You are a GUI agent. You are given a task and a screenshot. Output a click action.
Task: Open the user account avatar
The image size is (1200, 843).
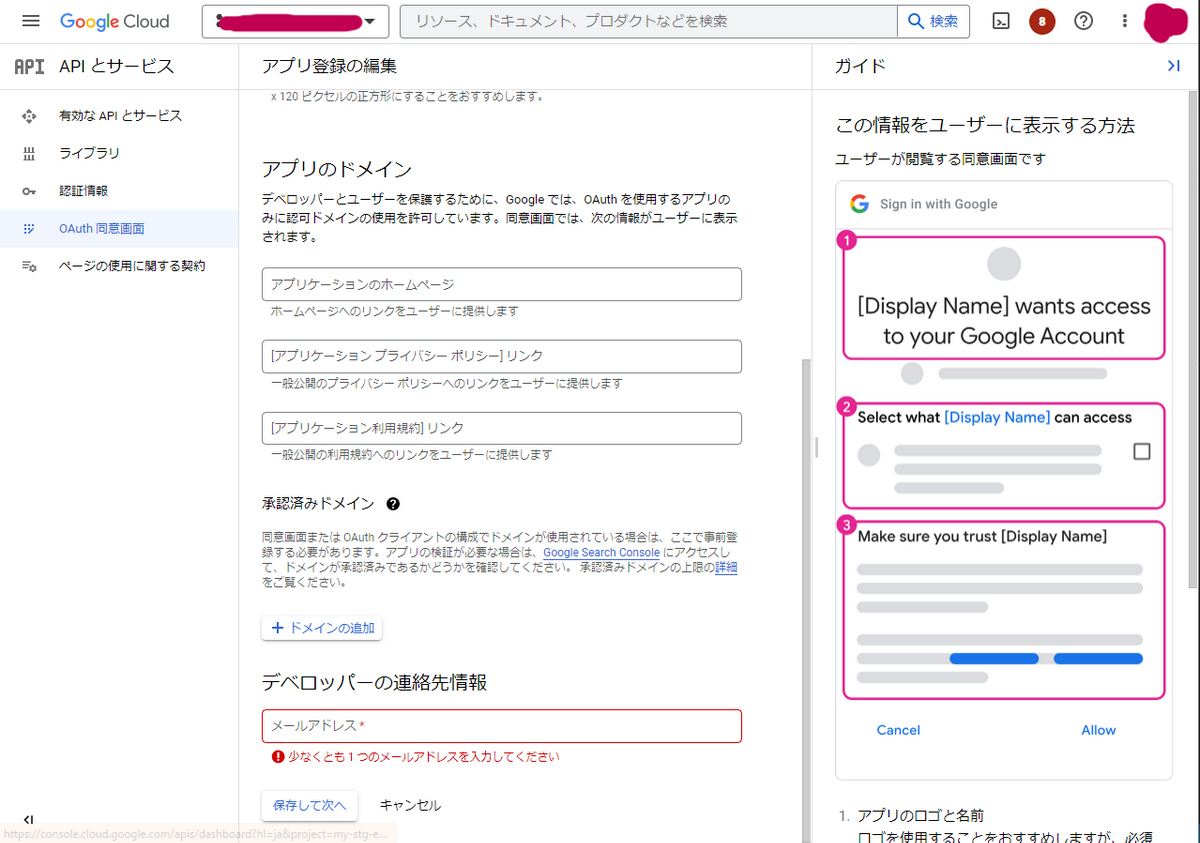(1165, 22)
